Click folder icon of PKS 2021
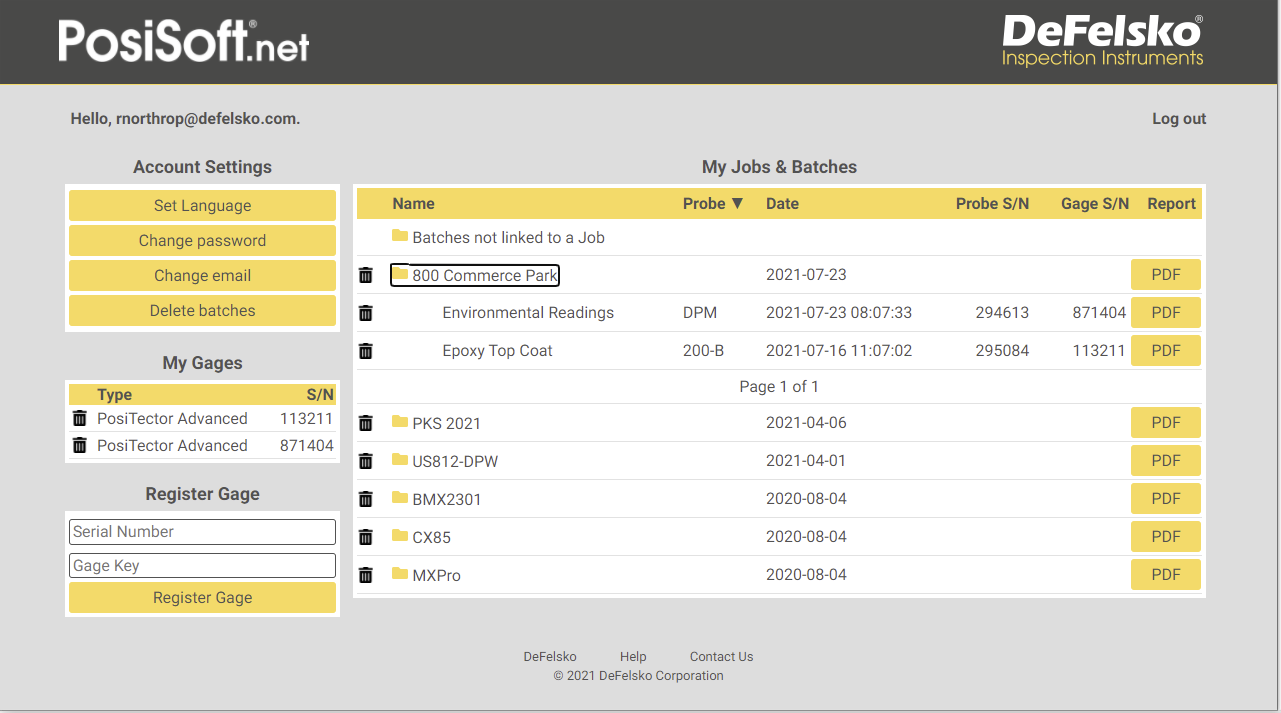The height and width of the screenshot is (713, 1281). 400,422
